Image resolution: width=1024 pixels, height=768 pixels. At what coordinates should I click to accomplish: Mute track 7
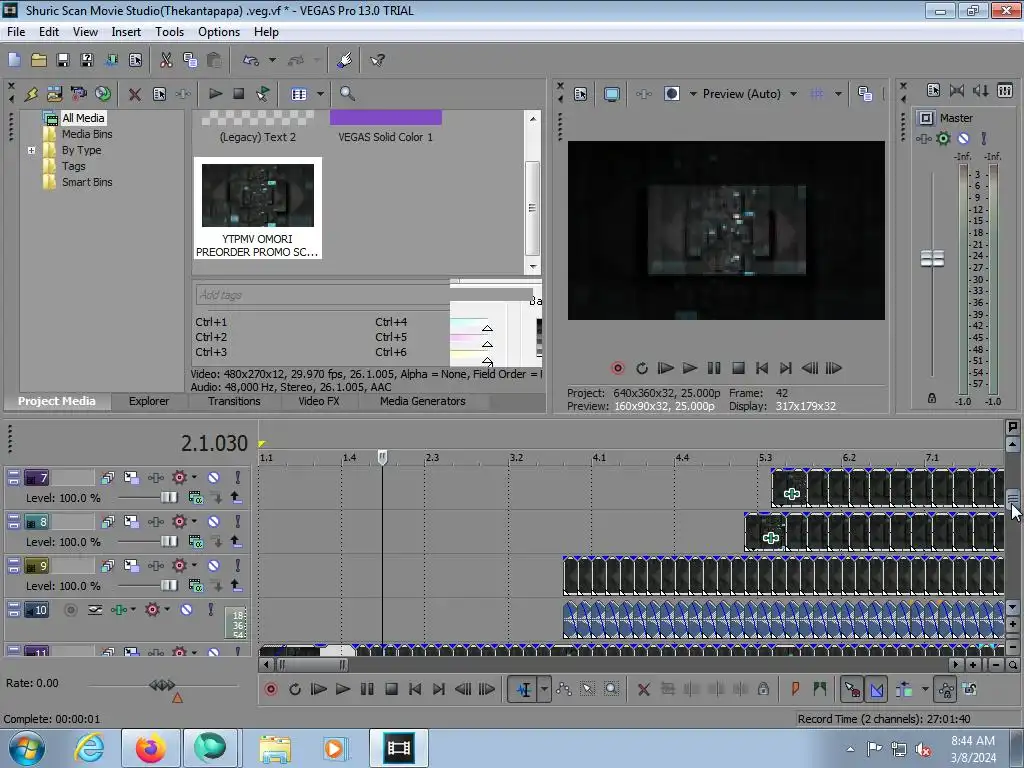coord(214,478)
